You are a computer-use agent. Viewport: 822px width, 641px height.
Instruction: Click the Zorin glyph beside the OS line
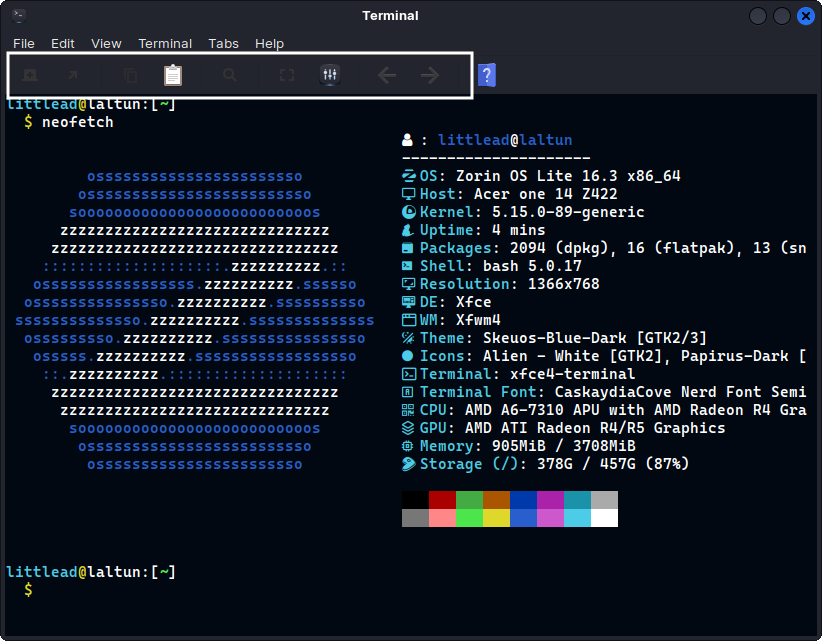tap(408, 176)
